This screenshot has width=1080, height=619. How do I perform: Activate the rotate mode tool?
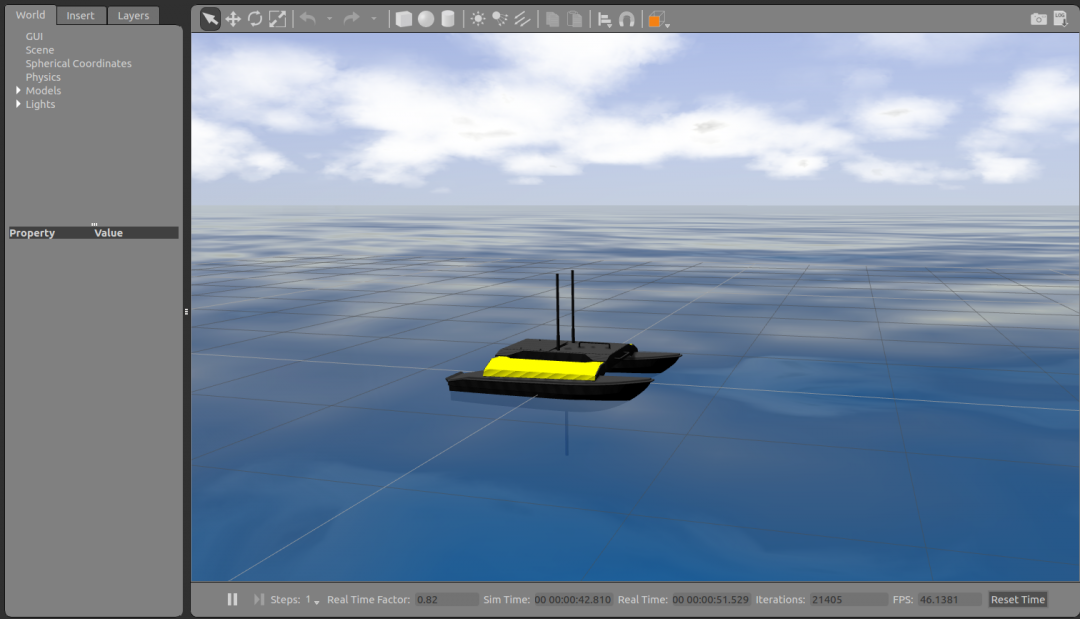255,19
